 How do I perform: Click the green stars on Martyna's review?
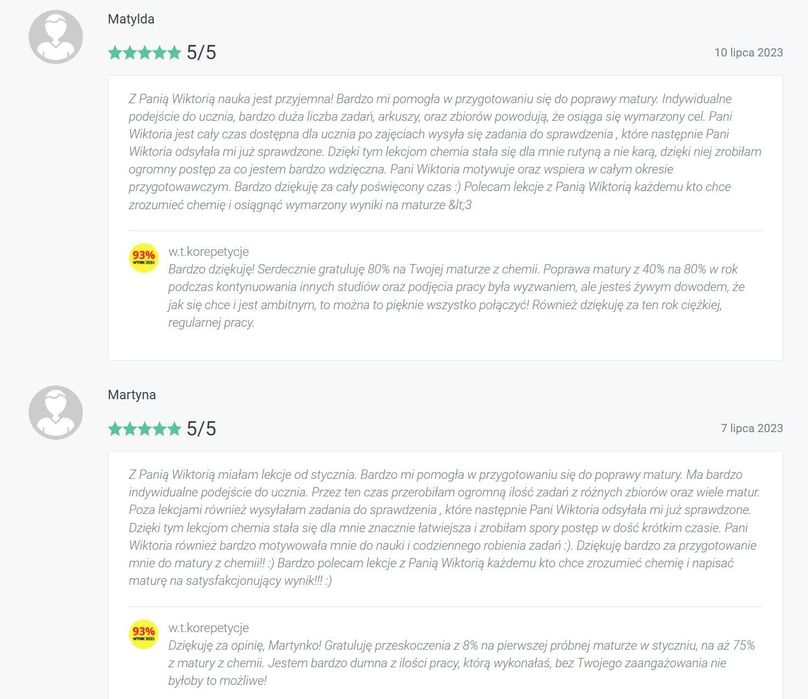click(x=144, y=429)
